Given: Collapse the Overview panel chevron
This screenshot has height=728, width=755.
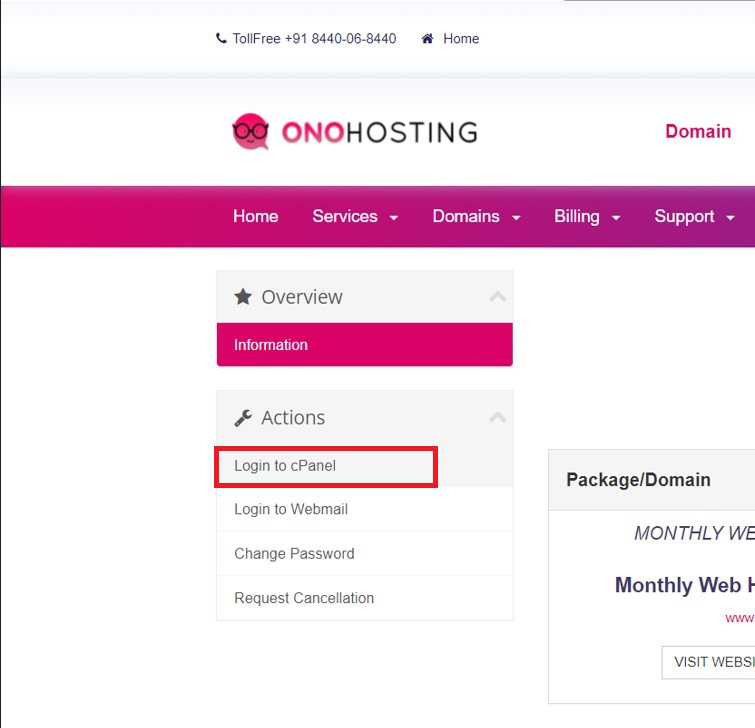Looking at the screenshot, I should point(497,297).
